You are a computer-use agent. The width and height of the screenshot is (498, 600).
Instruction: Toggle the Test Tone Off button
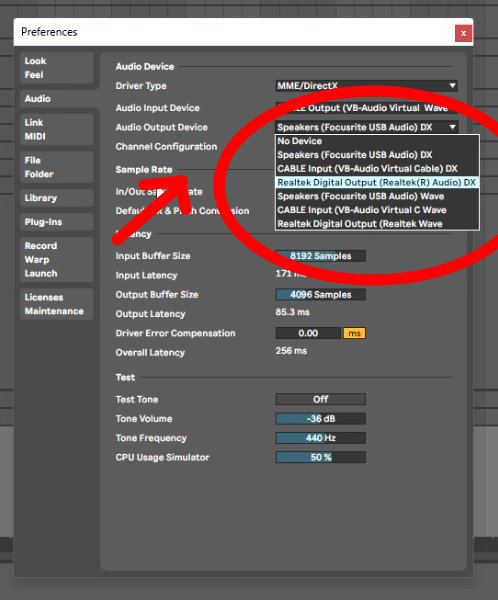tap(320, 399)
